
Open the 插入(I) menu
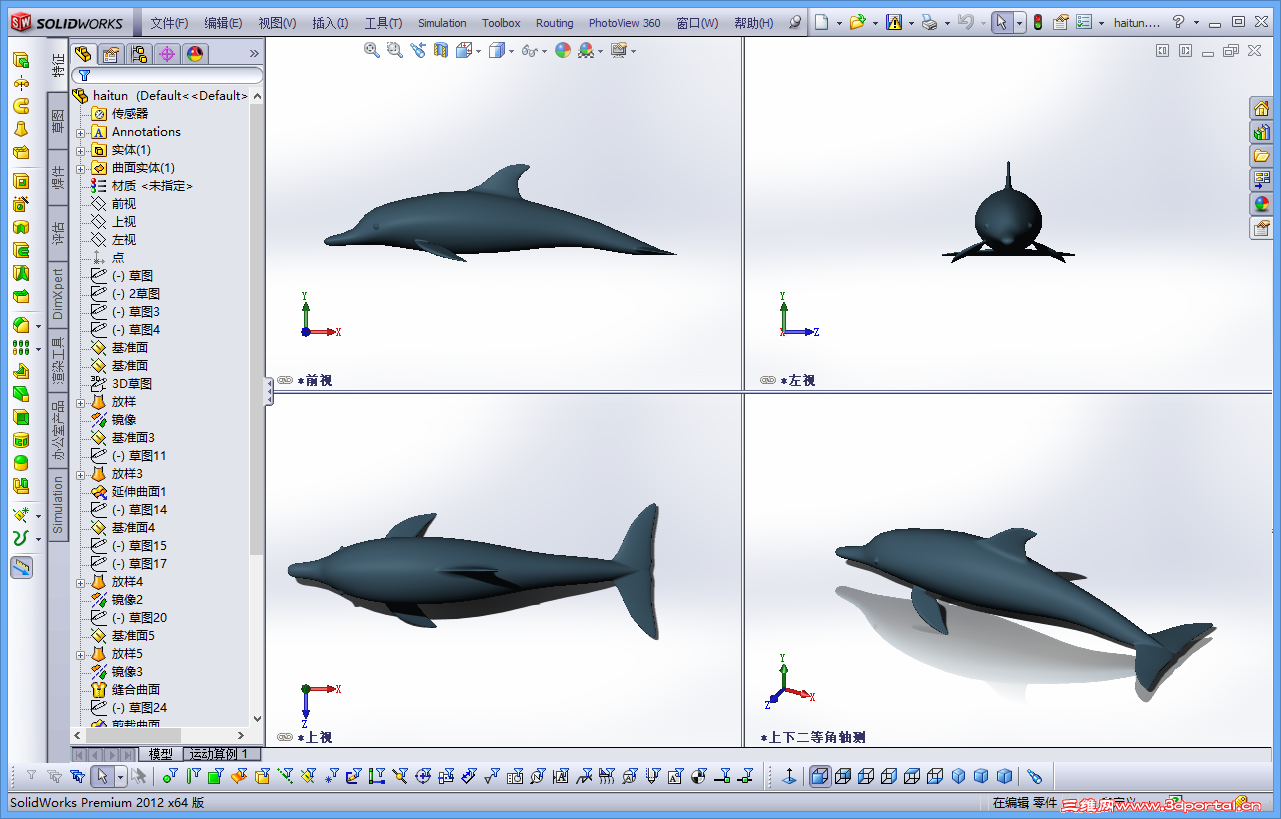pyautogui.click(x=330, y=23)
